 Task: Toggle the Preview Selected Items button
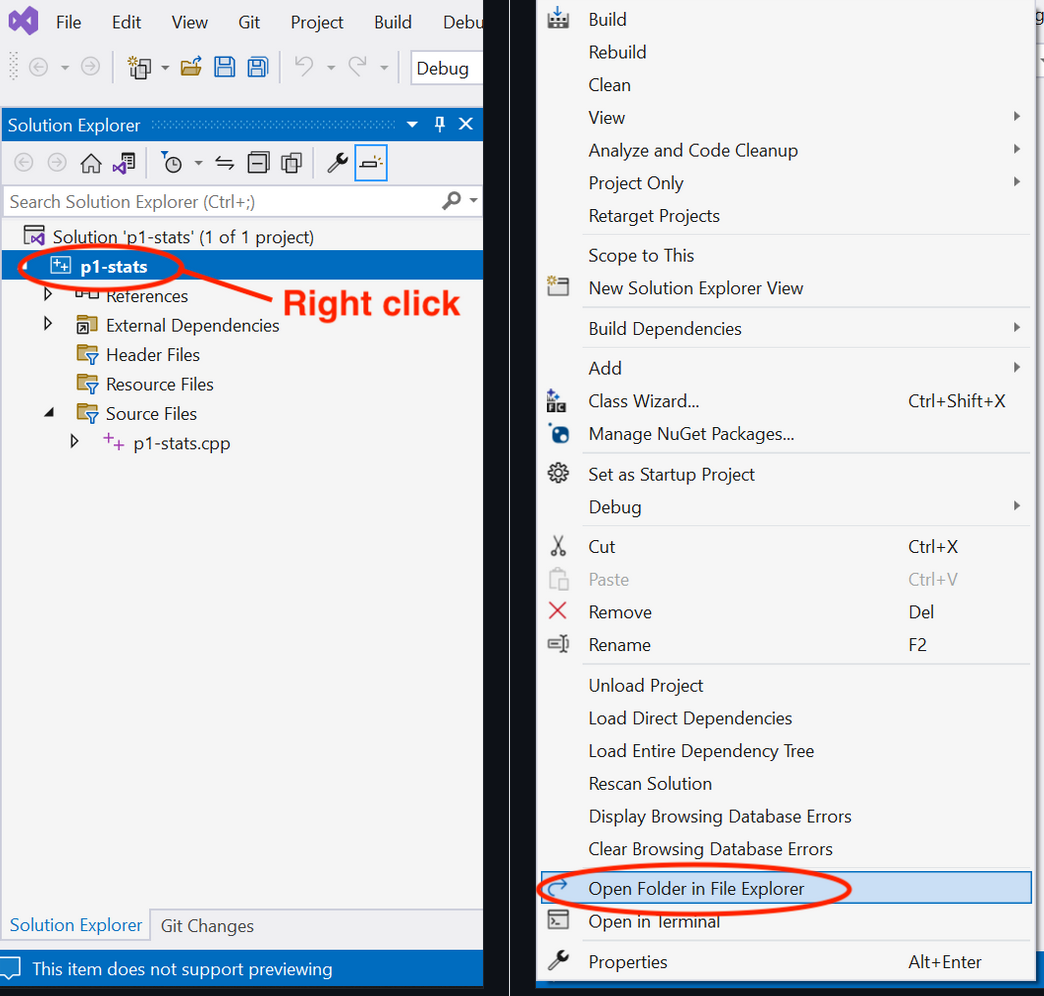pyautogui.click(x=371, y=162)
